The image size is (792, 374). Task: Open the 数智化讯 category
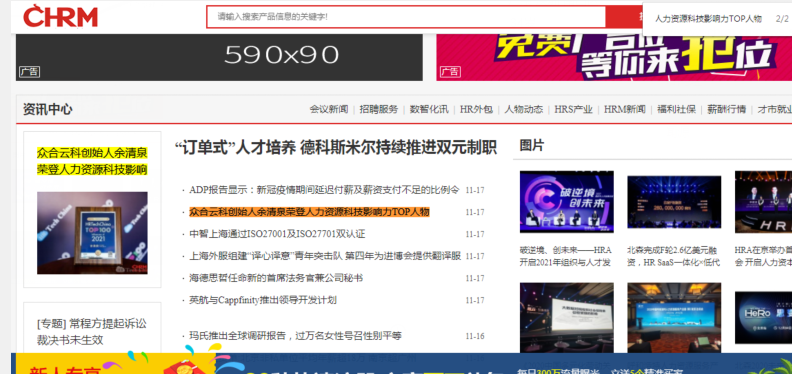click(429, 109)
